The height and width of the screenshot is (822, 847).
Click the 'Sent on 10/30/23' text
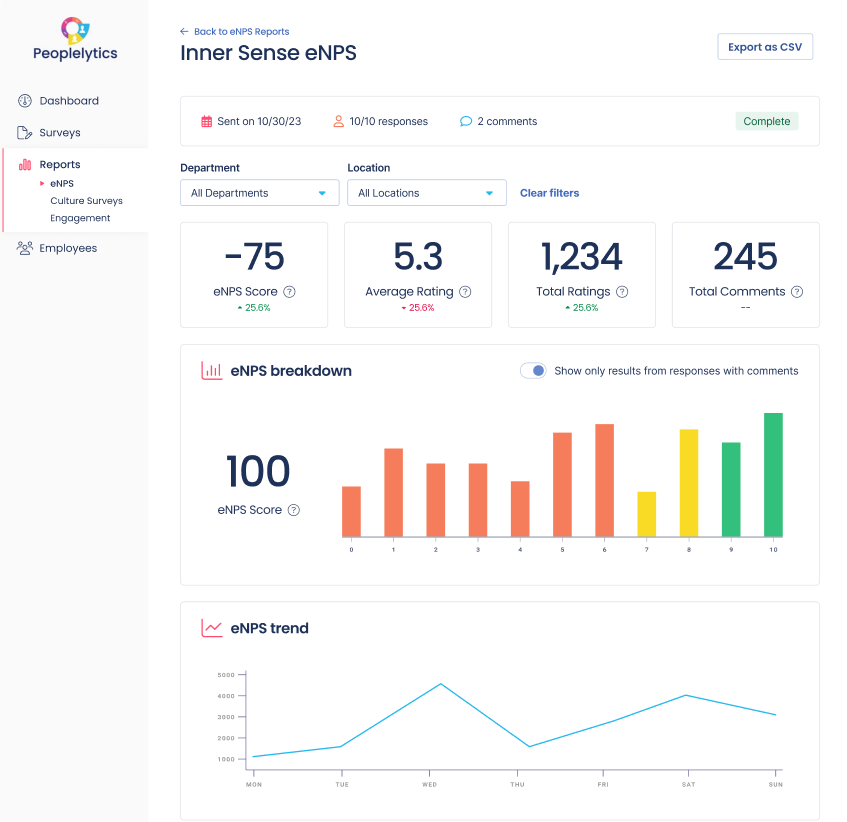tap(259, 122)
